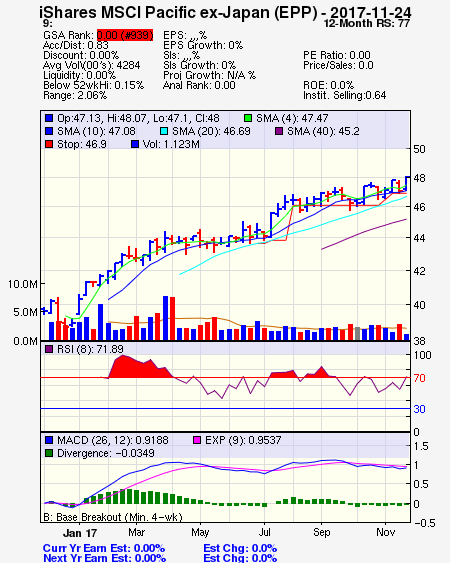Click the SMA (40): 45.2 label
This screenshot has width=450, height=563.
(323, 131)
